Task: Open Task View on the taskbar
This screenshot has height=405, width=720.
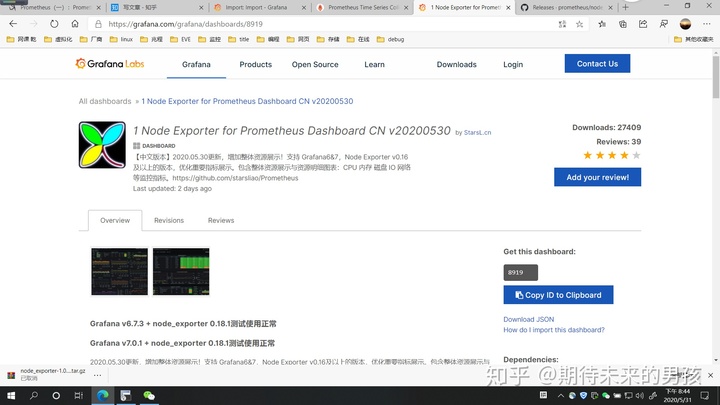Action: point(78,395)
